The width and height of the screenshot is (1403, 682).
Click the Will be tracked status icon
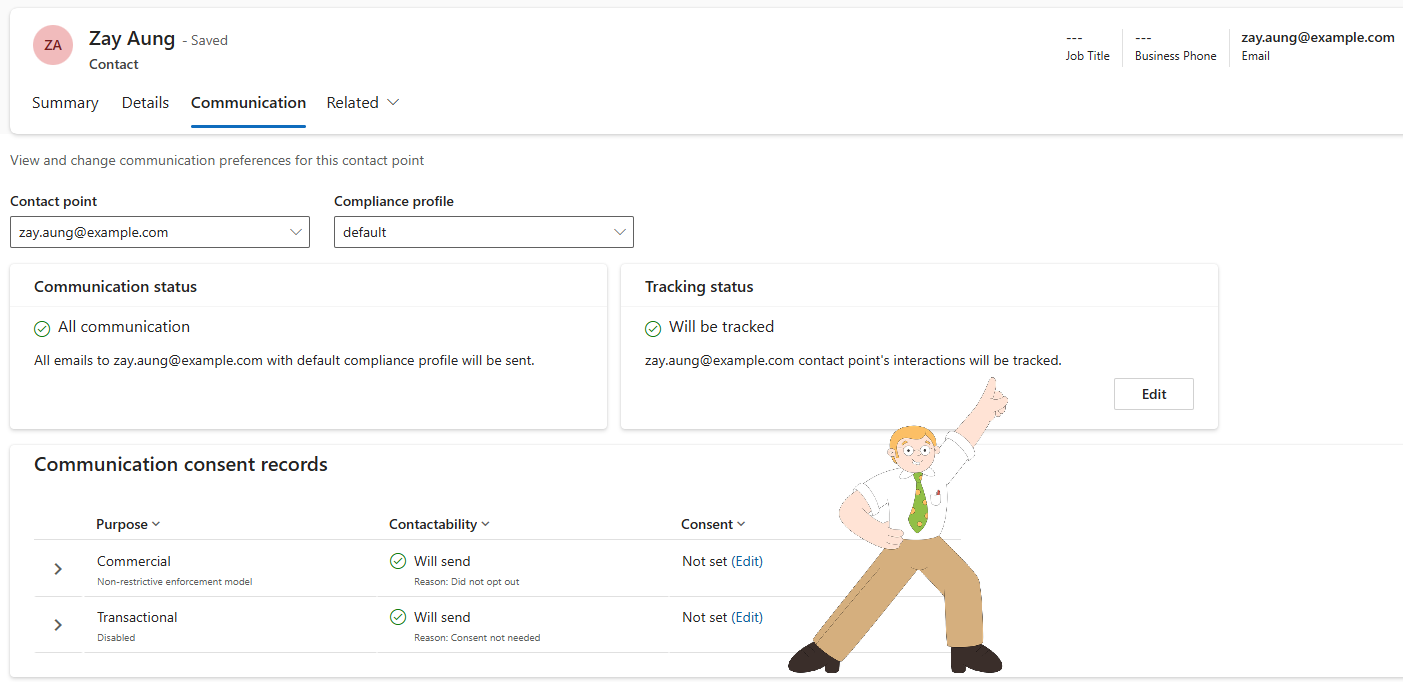652,328
